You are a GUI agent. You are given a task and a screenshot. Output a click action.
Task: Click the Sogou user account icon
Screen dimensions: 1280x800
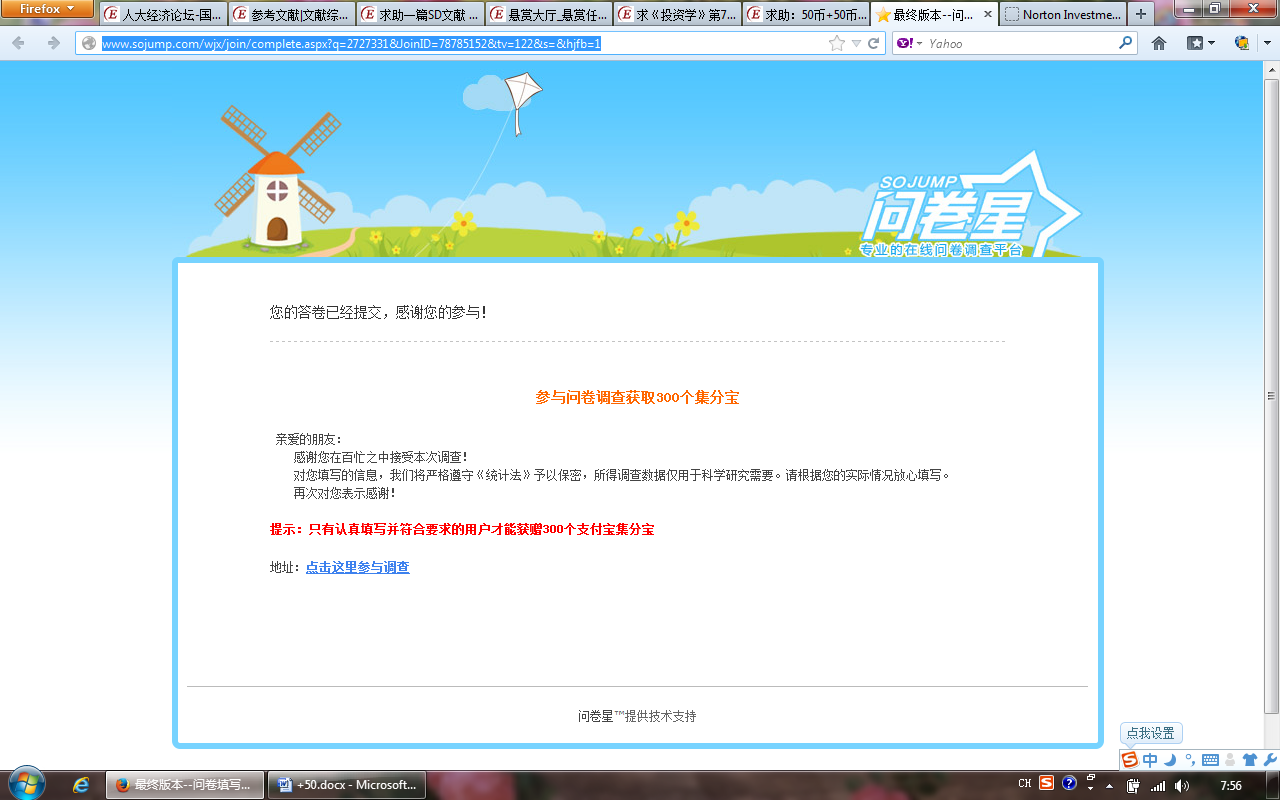1230,760
